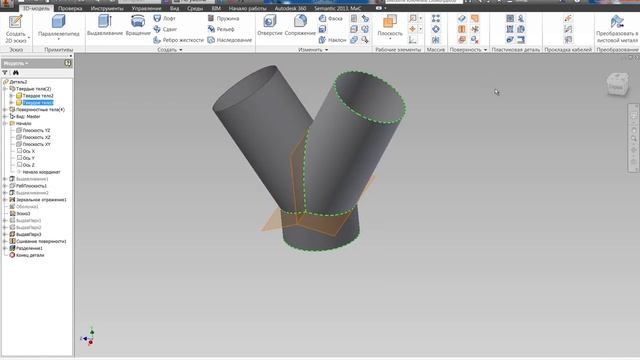This screenshot has width=640, height=360.
Task: Activate the Сопряжение fillet tool
Action: click(300, 25)
